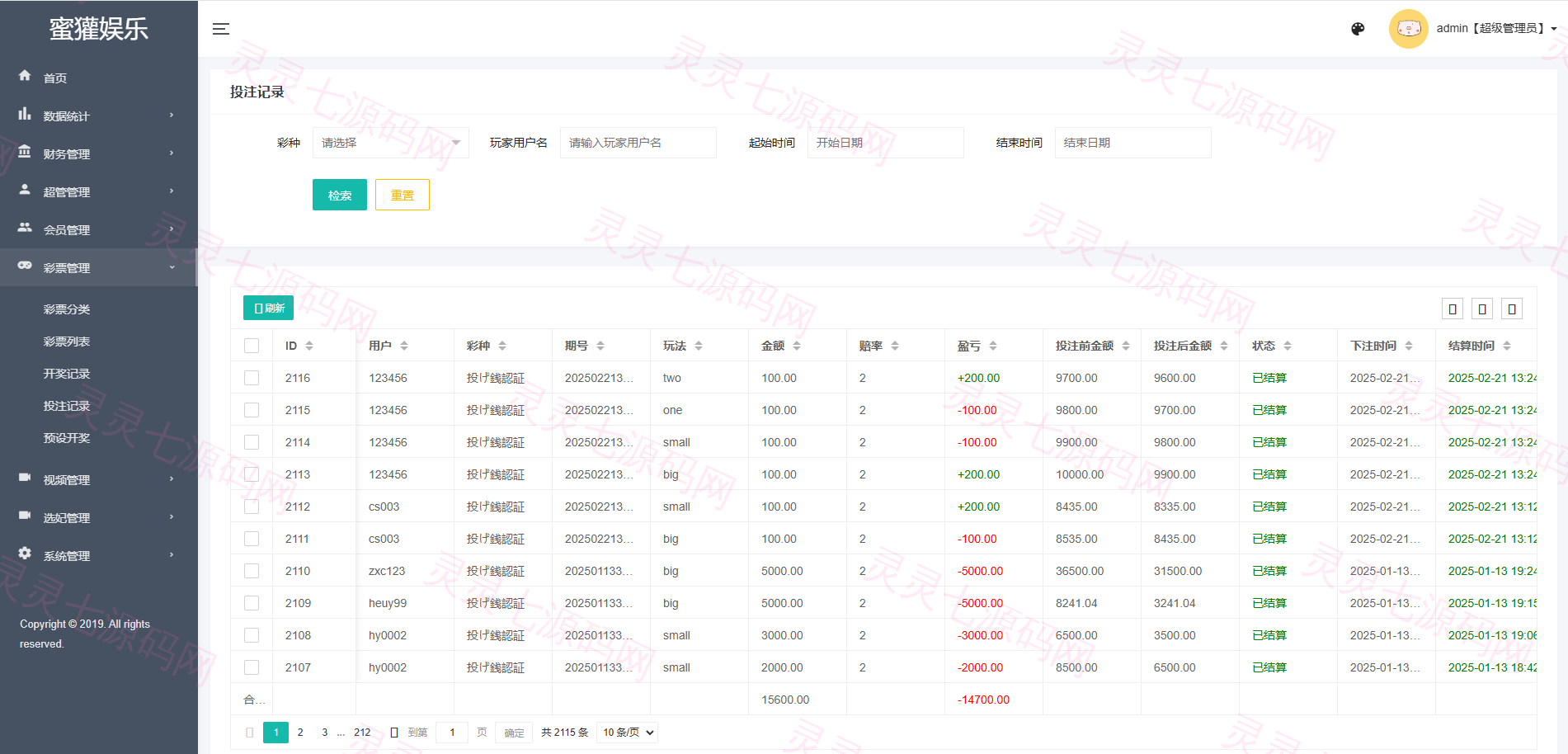Sort by 下注时间 column arrows

tap(1409, 346)
